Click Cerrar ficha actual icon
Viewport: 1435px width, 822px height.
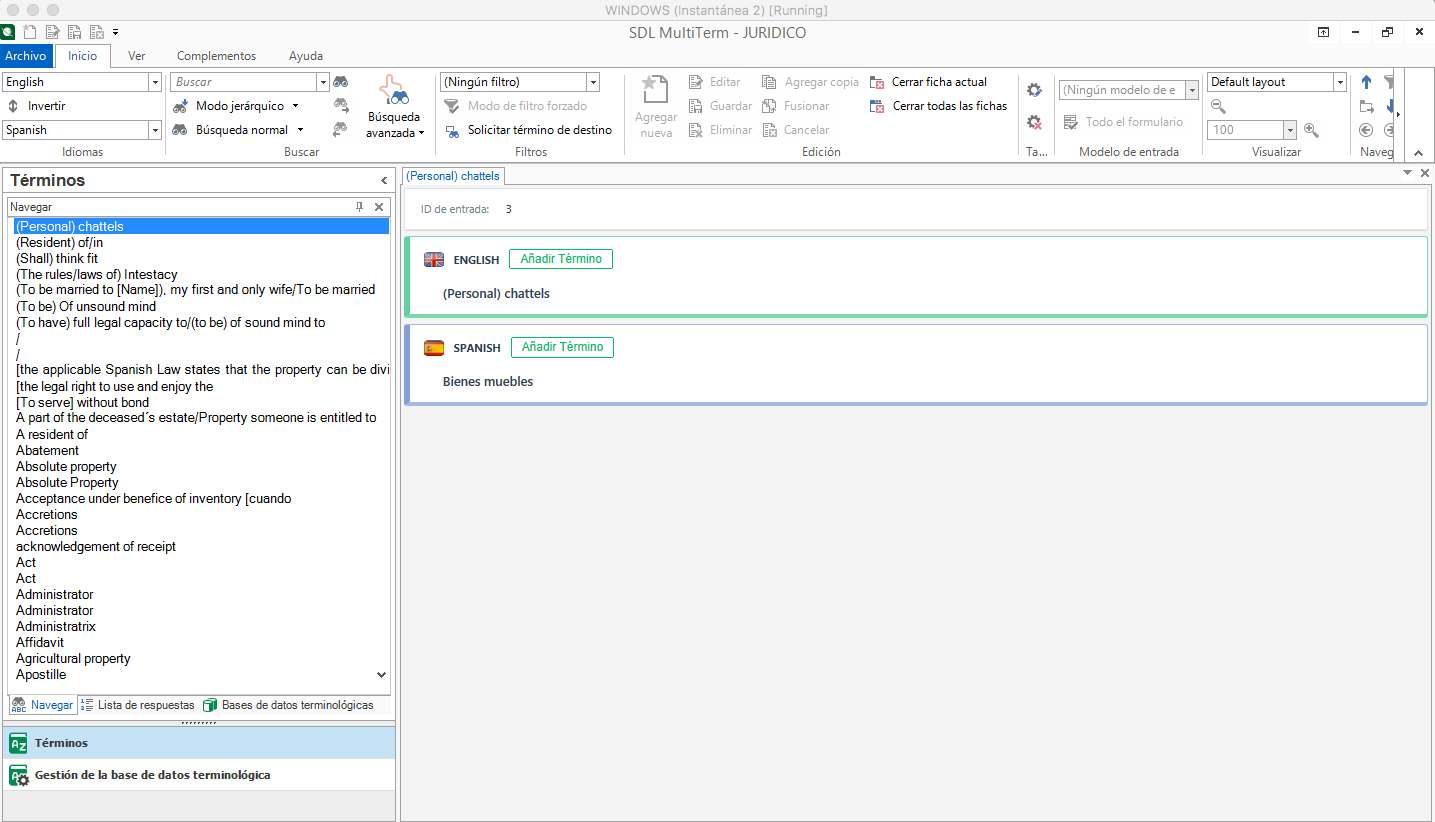(877, 82)
